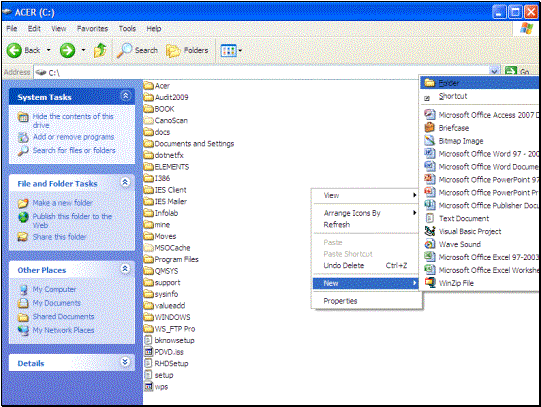Select the MSOCache folder name

(x=172, y=248)
